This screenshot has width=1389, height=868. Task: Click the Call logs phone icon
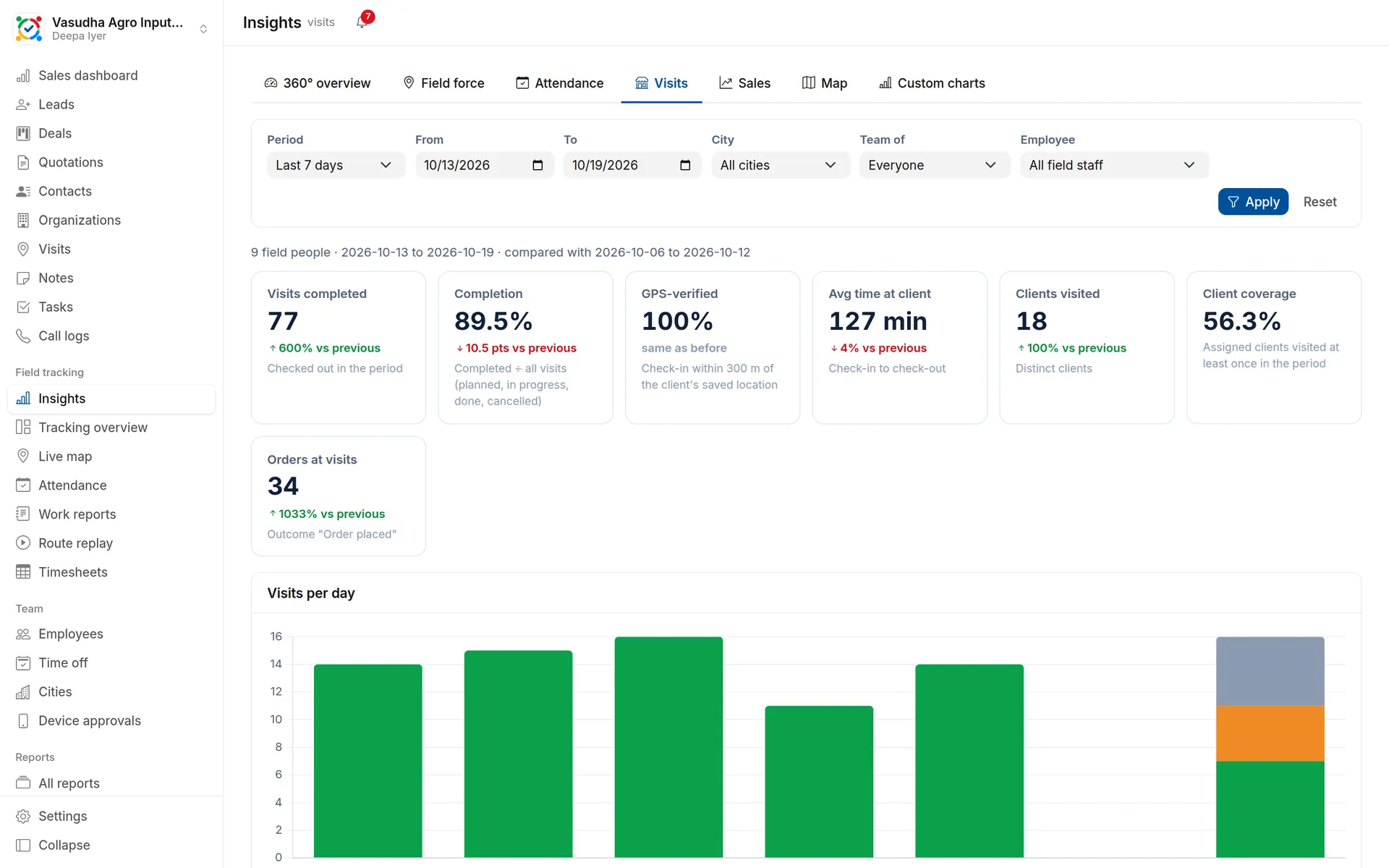click(x=23, y=336)
